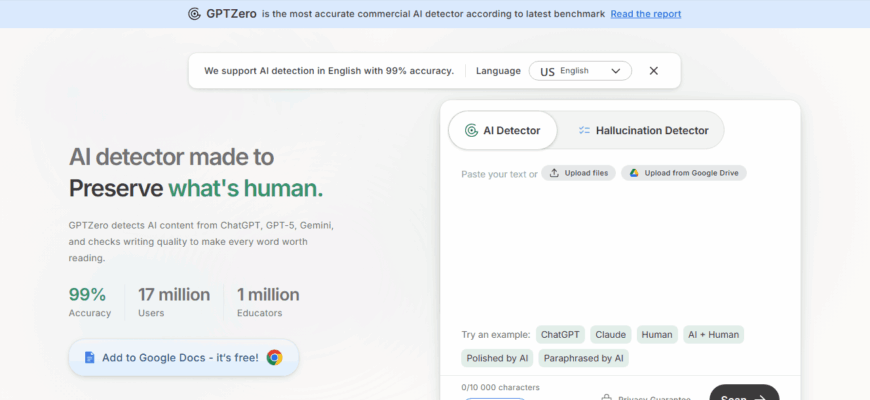The height and width of the screenshot is (400, 870).
Task: Click the Google Drive logo icon
Action: pyautogui.click(x=634, y=173)
